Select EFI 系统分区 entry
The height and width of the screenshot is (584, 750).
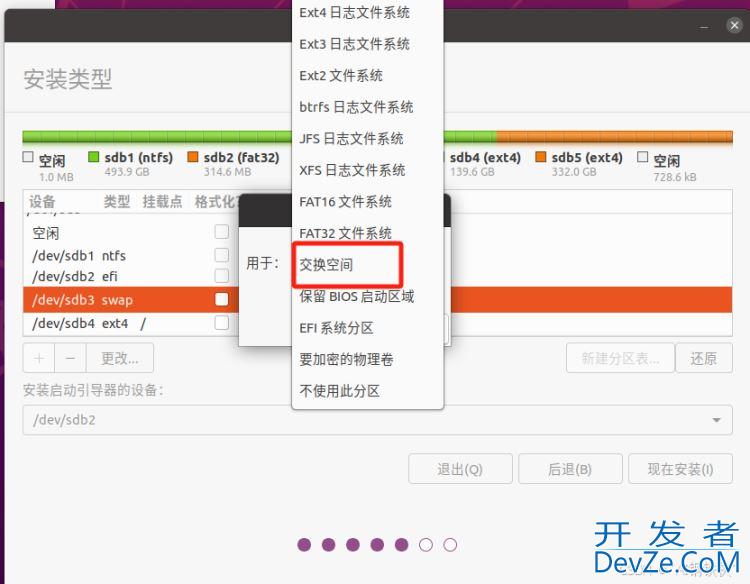(367, 328)
